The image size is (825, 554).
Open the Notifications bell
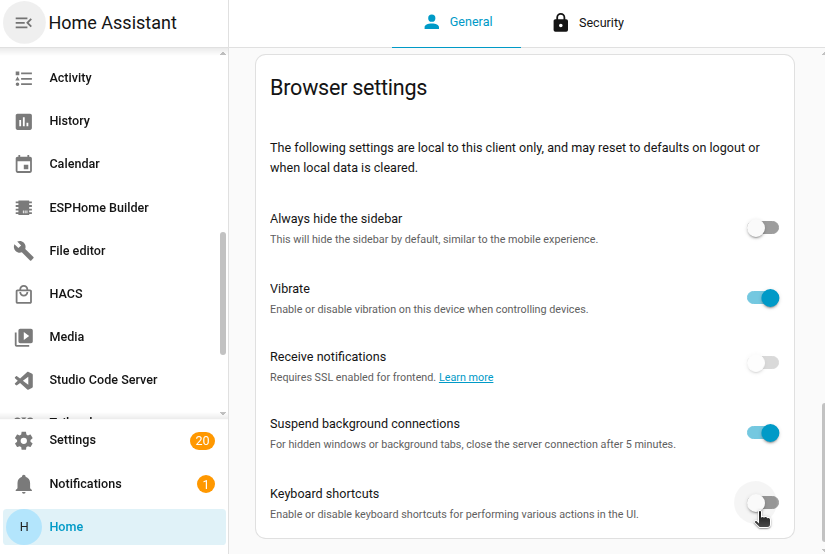(x=24, y=484)
